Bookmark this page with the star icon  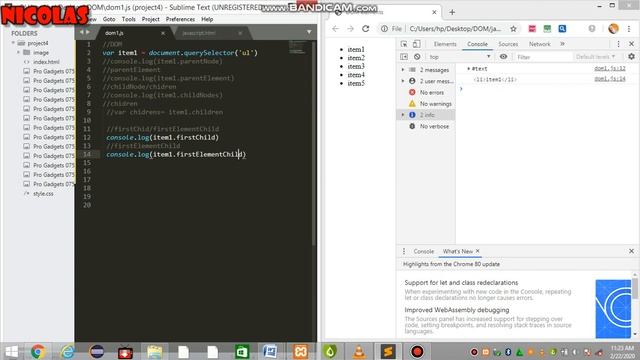coord(513,29)
